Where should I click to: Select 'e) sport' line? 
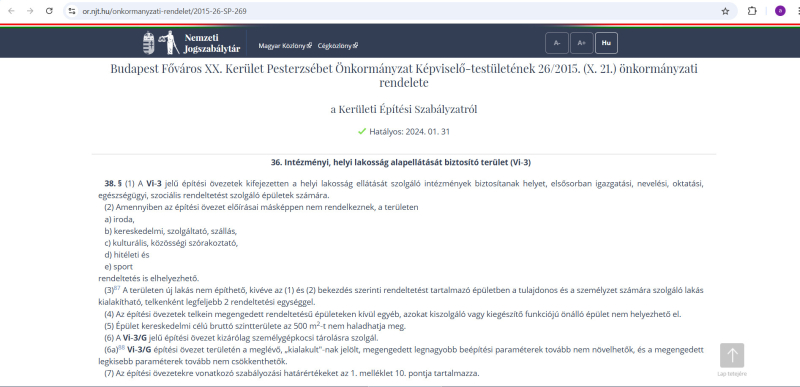pyautogui.click(x=118, y=267)
